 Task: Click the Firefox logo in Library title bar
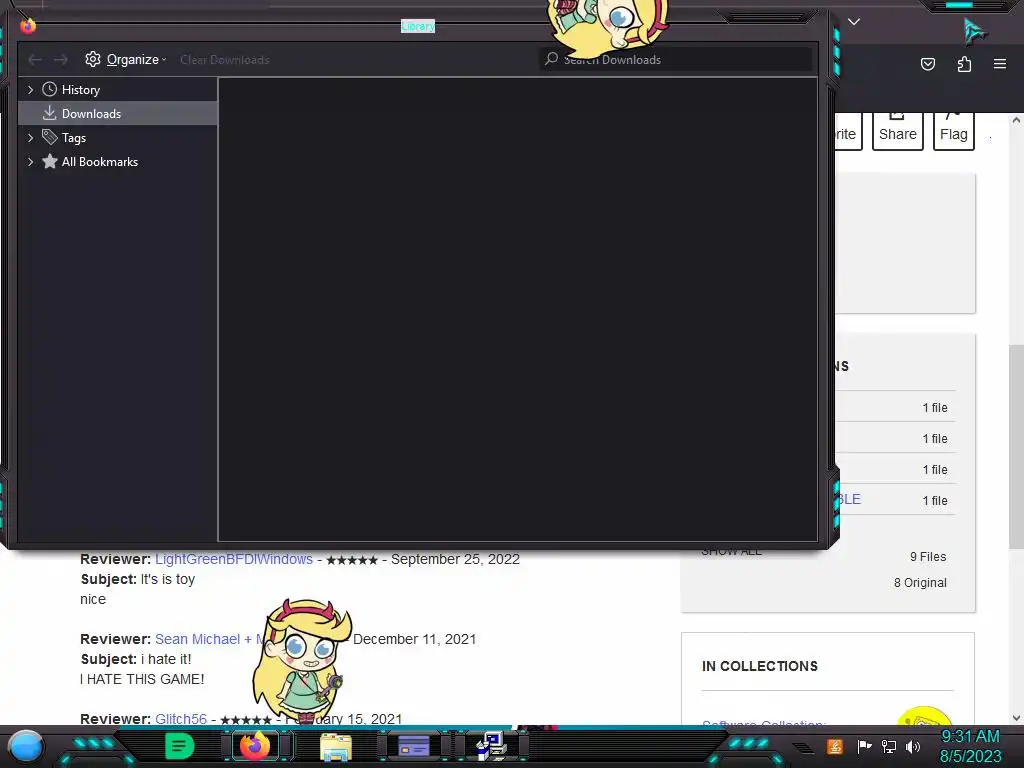(x=27, y=25)
